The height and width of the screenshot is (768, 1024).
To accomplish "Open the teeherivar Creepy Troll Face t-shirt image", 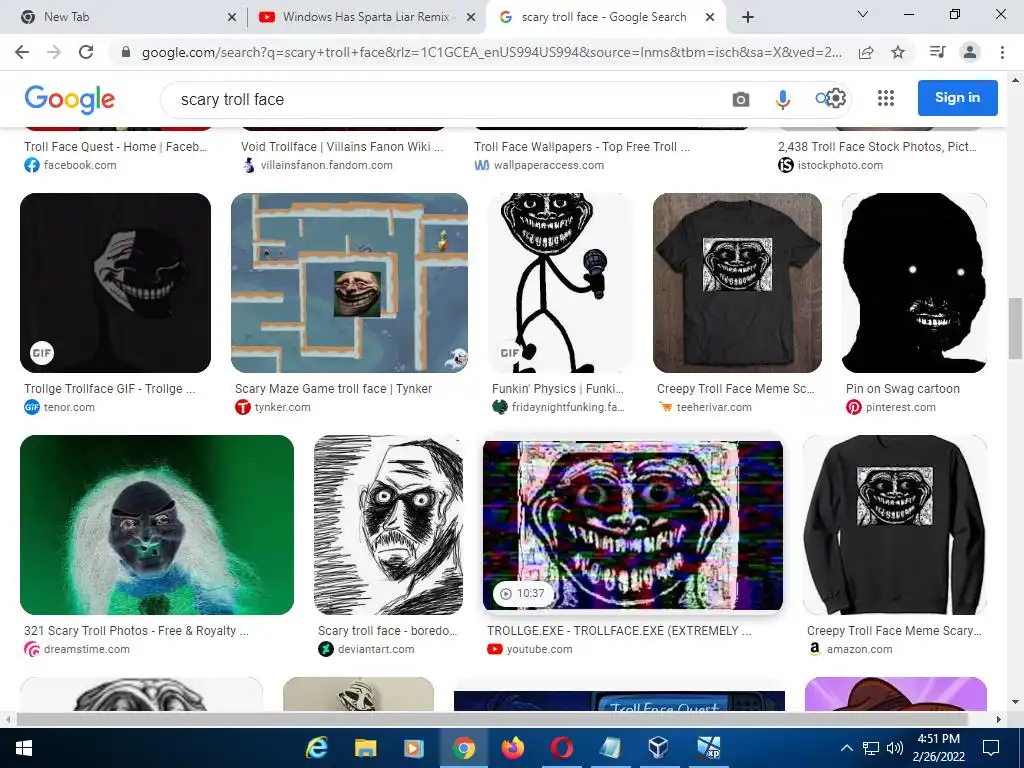I will (x=737, y=283).
